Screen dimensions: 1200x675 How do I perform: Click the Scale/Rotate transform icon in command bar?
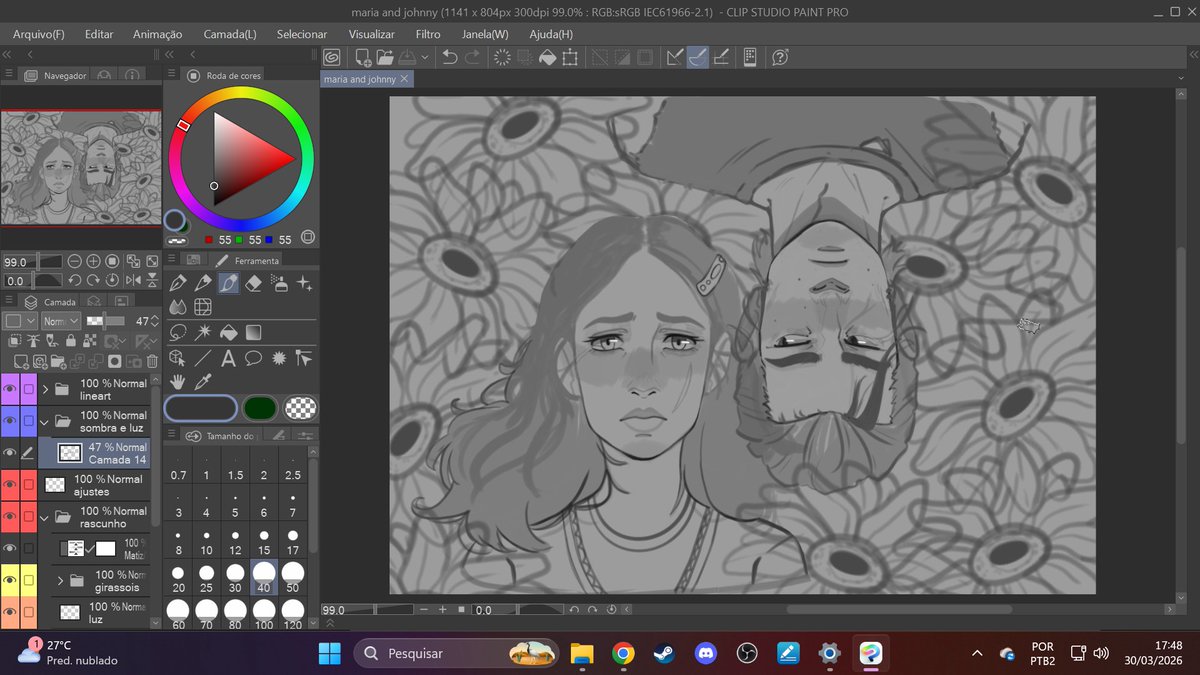pos(570,58)
